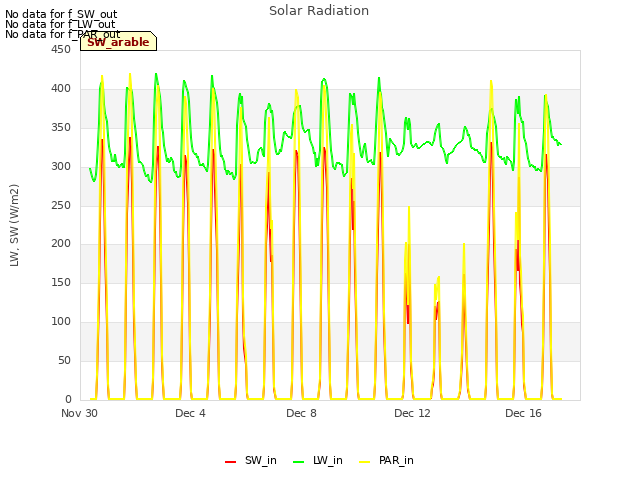Click the 200 y-axis tick label
The width and height of the screenshot is (640, 480).
point(61,244)
